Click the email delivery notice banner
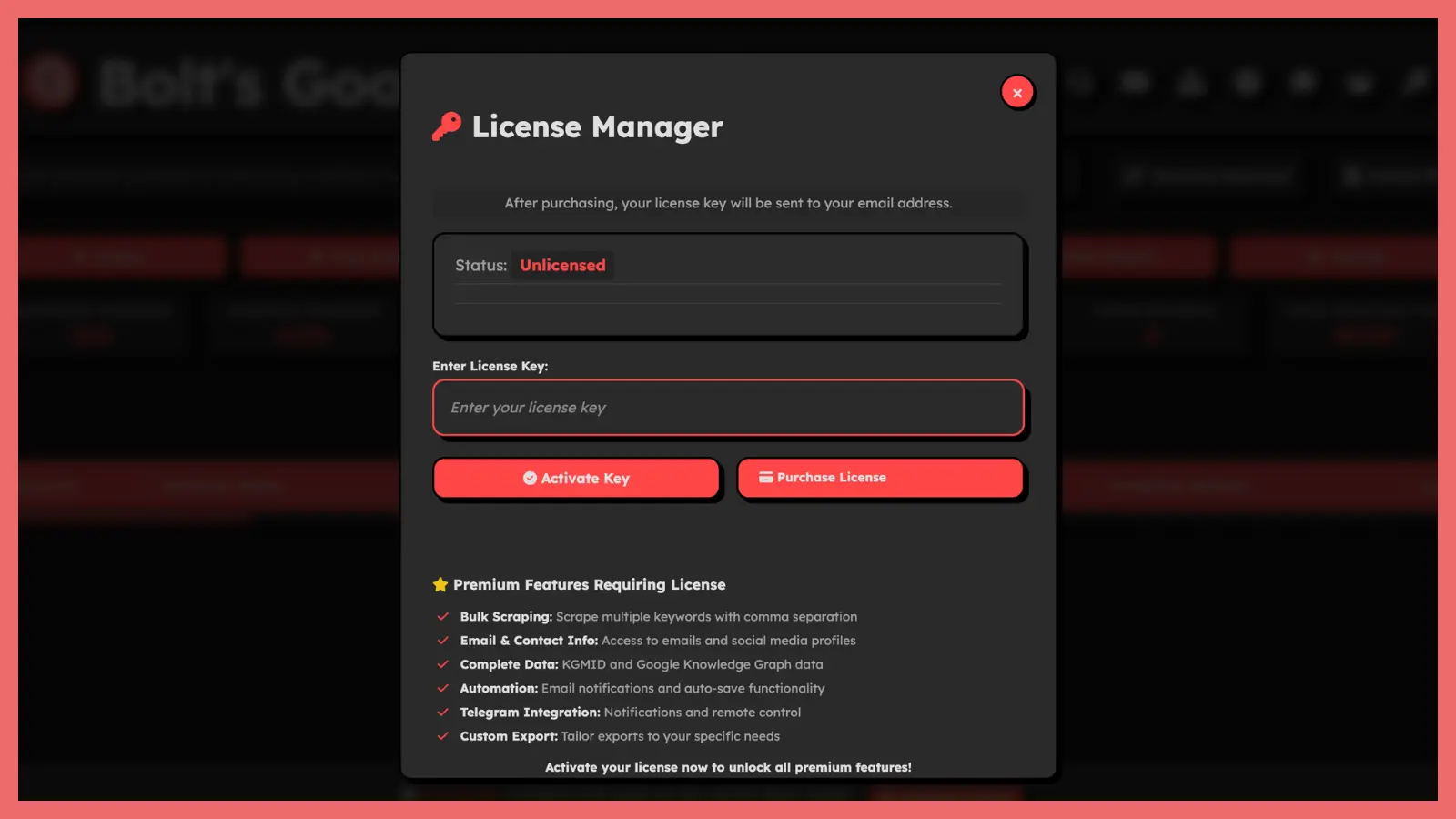 (x=728, y=204)
